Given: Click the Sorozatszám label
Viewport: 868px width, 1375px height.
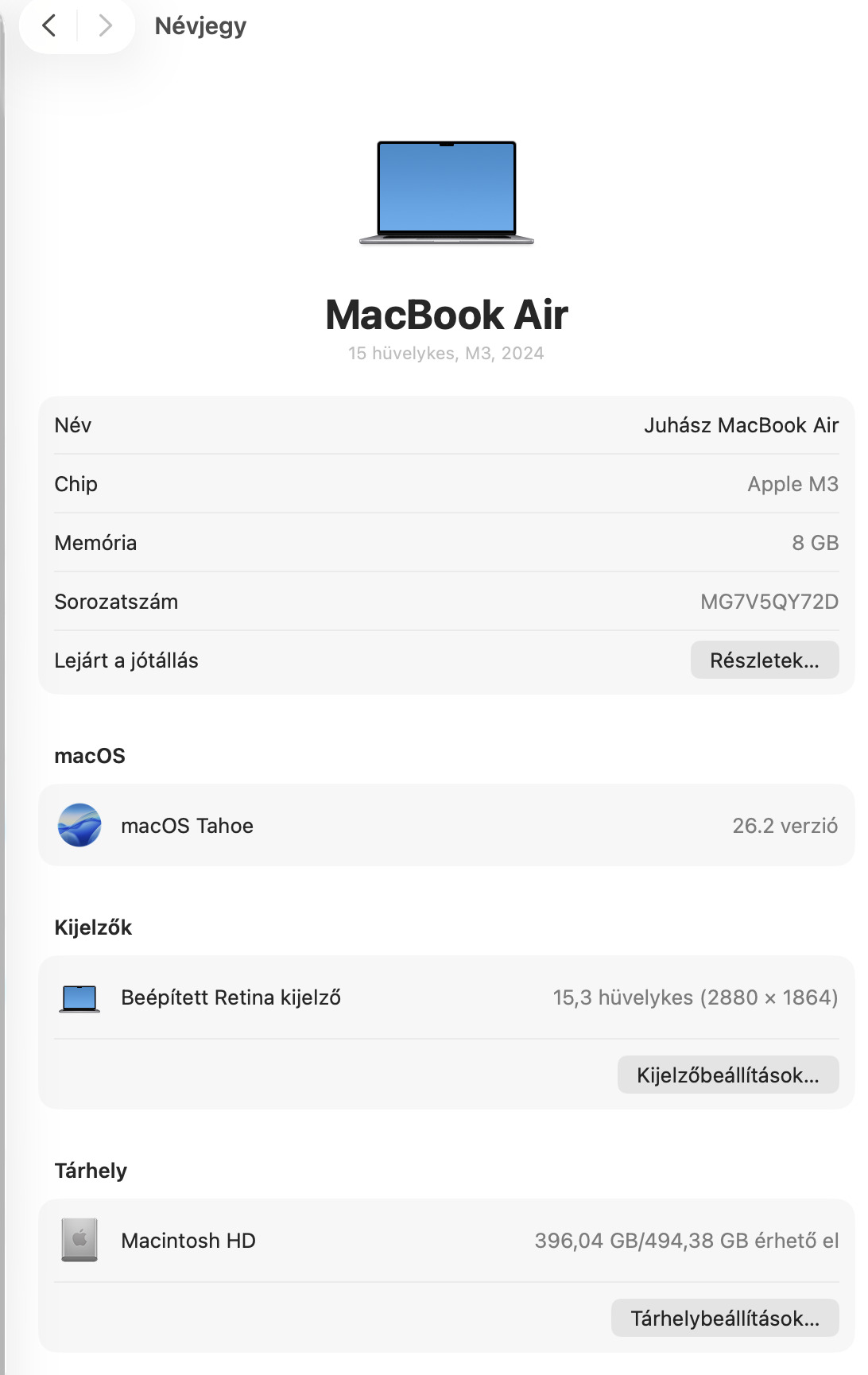Looking at the screenshot, I should 116,602.
